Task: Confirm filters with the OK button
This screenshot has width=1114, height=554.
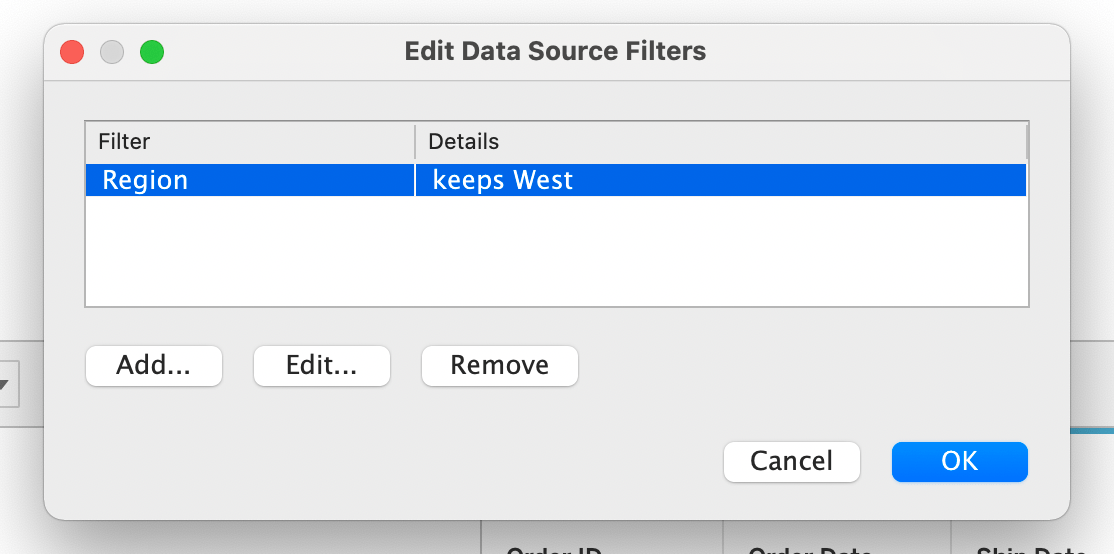Action: [x=959, y=461]
